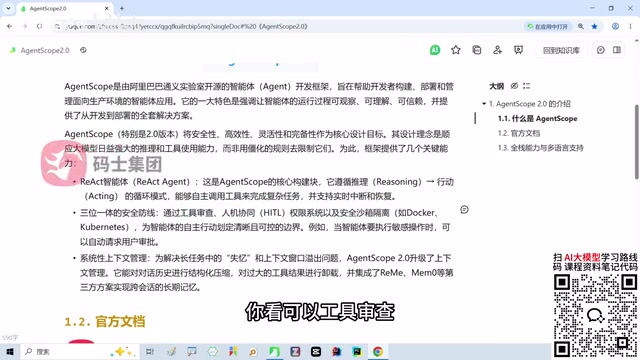Screen dimensions: 640x360
Task: Open the Windows Start menu
Action: [x=10, y=351]
